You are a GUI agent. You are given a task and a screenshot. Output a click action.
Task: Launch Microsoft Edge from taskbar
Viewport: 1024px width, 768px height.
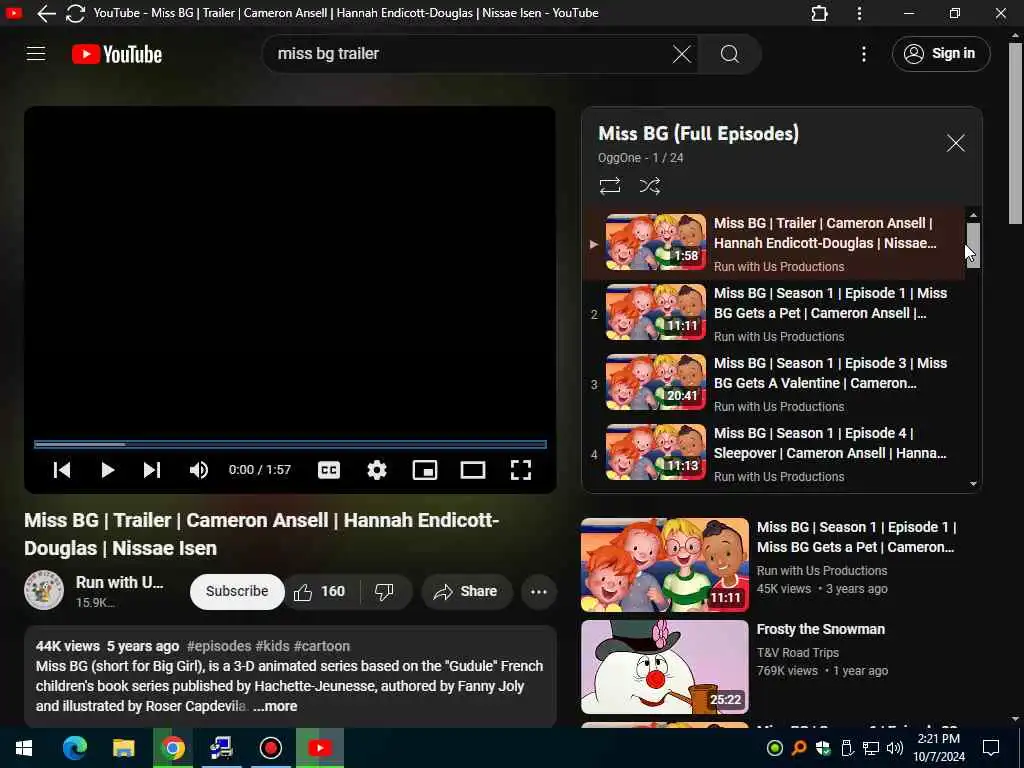74,748
